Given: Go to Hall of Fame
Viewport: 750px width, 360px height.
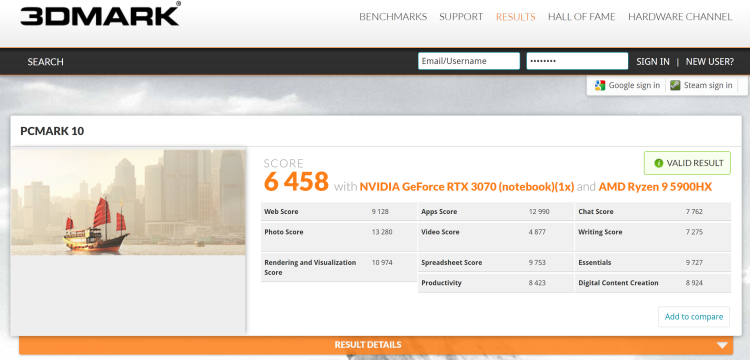Looking at the screenshot, I should 582,17.
